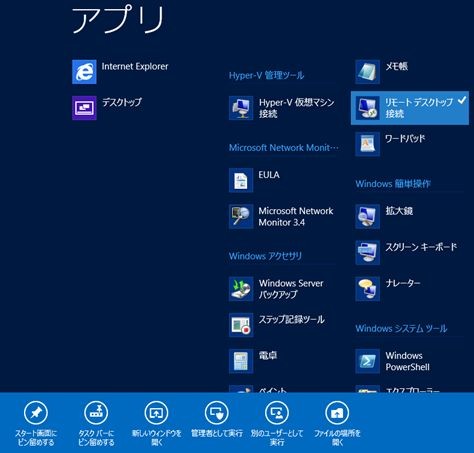Click ファイルの場所を開く icon

pyautogui.click(x=337, y=413)
